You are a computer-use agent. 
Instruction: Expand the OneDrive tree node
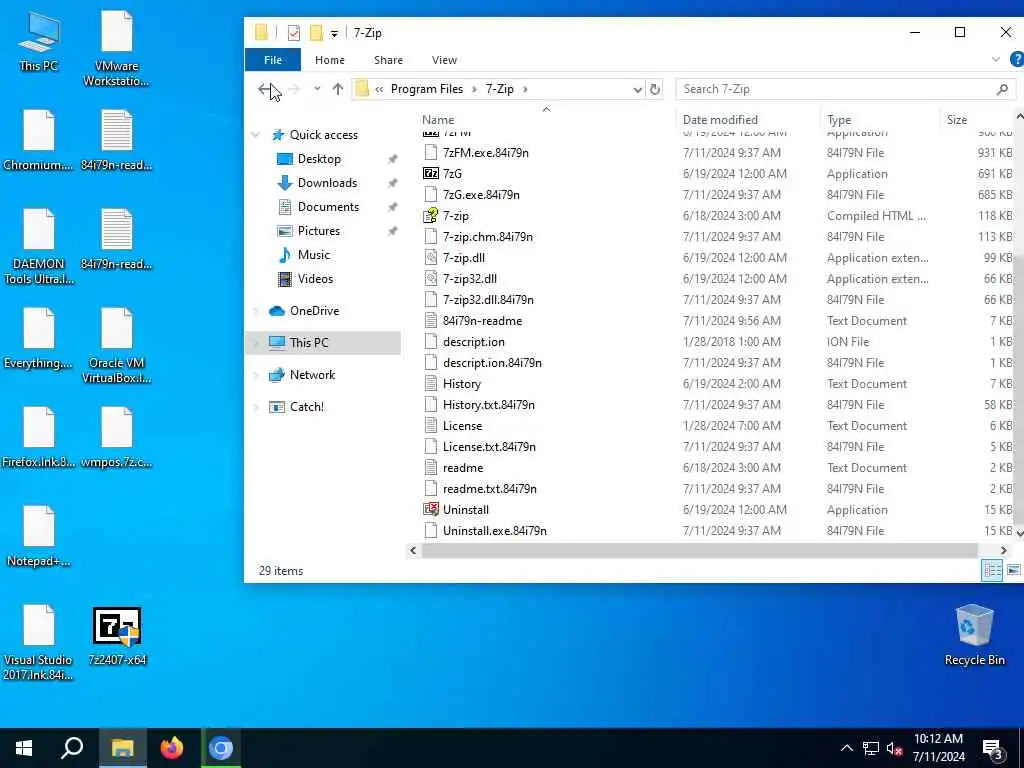click(x=255, y=311)
